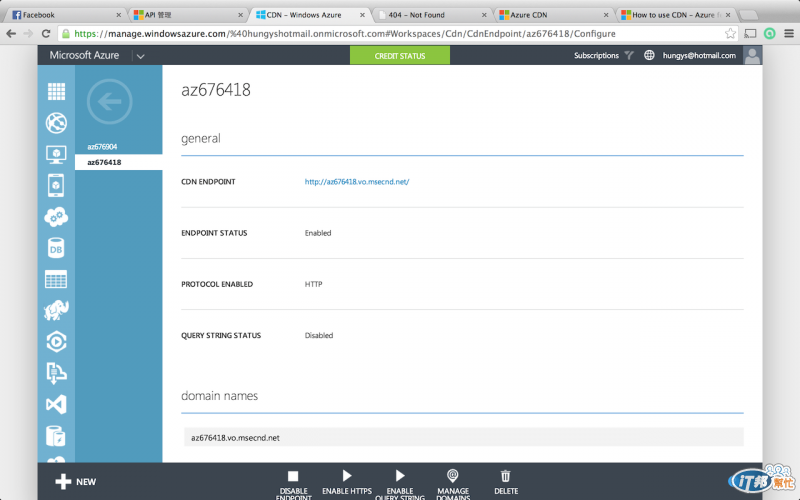Open Web Sites globe icon in sidebar

56,123
